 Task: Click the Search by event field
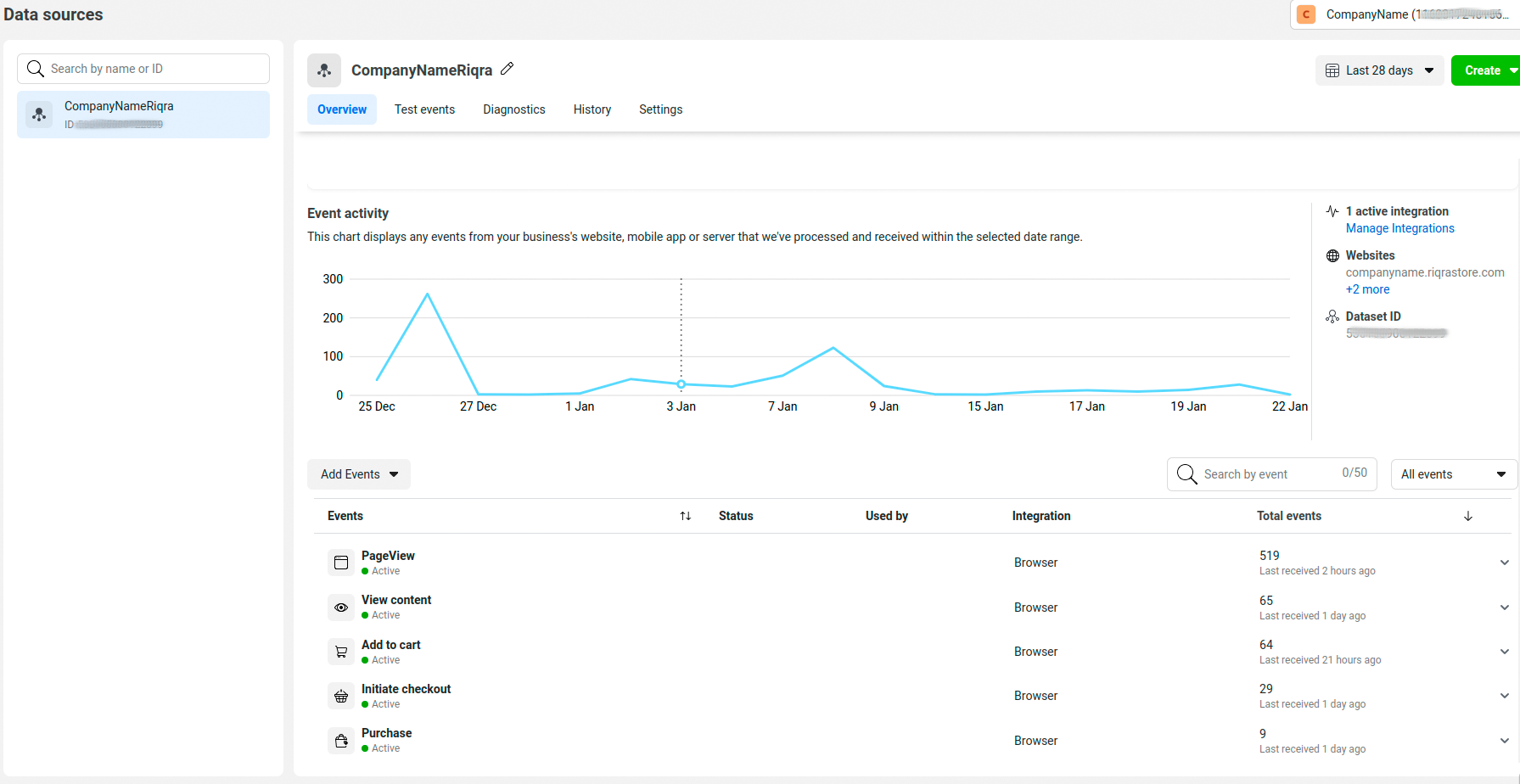coord(1272,474)
